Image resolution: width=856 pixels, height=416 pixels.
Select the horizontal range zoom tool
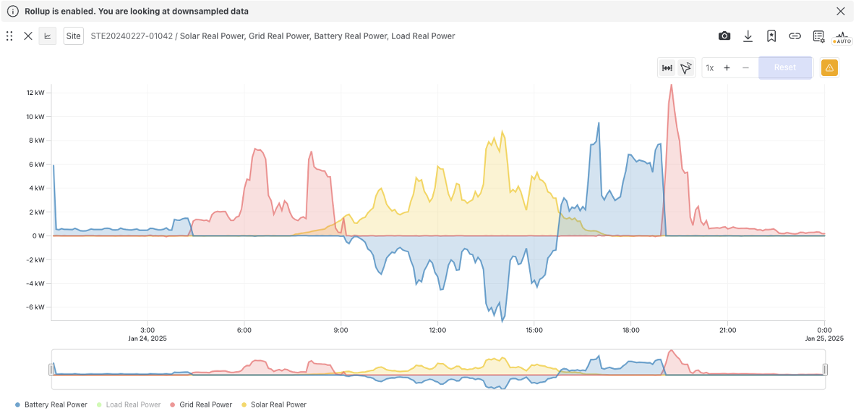pos(667,68)
